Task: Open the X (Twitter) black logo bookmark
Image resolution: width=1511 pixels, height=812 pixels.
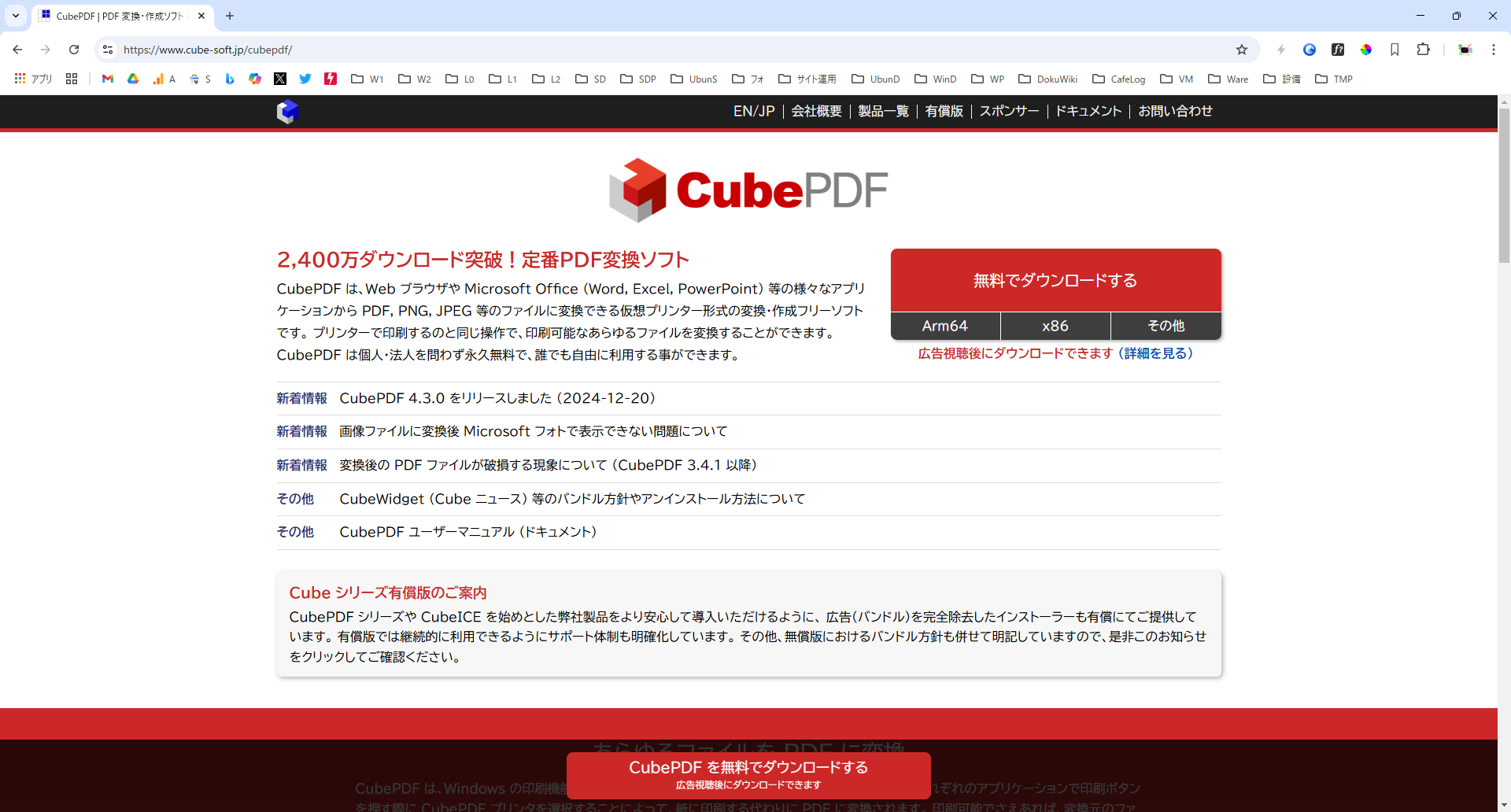Action: click(x=280, y=79)
